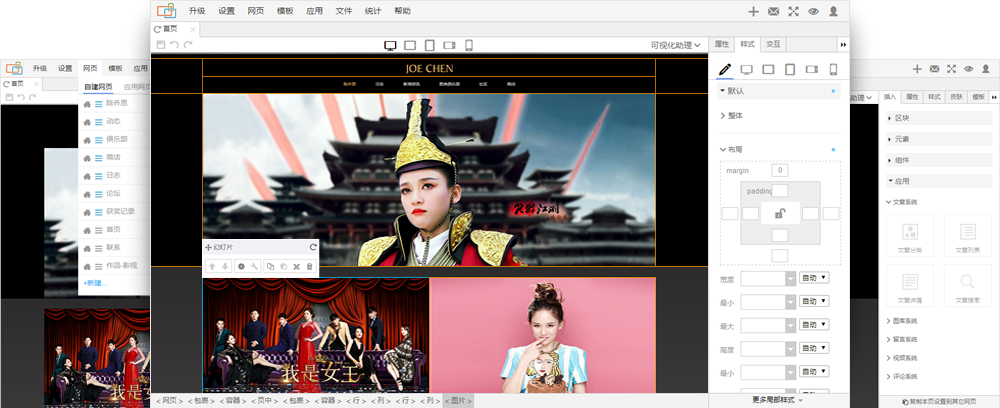Expand the 整体 section
Viewport: 1000px width, 408px height.
coord(735,116)
